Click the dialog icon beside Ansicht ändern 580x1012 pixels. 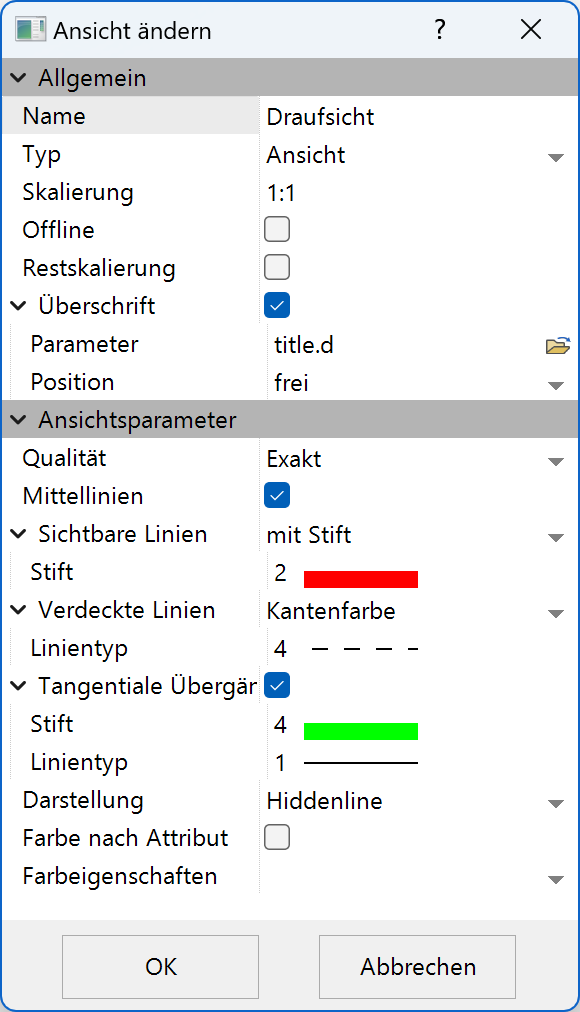click(x=30, y=30)
